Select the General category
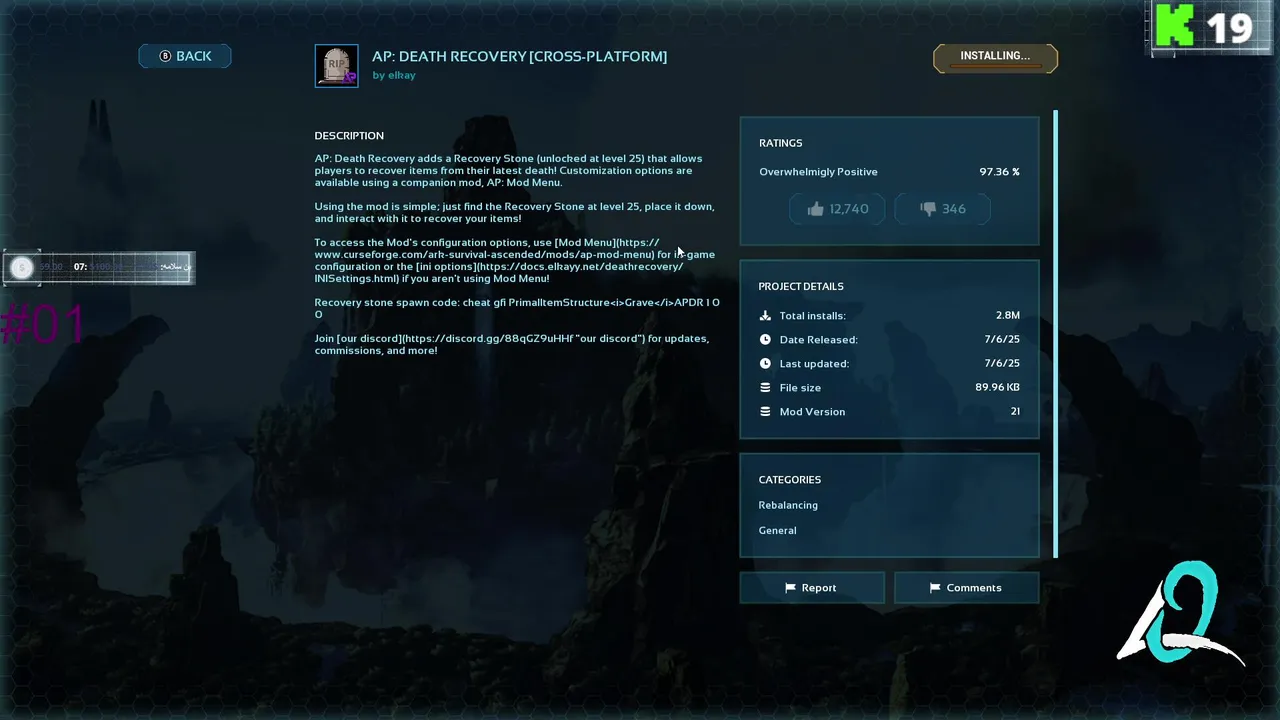 pos(777,531)
